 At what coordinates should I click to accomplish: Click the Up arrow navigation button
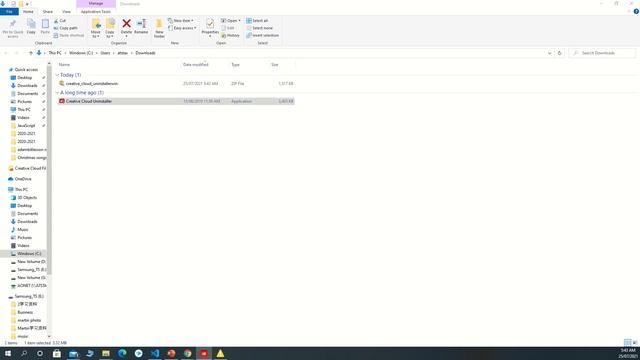coord(30,53)
